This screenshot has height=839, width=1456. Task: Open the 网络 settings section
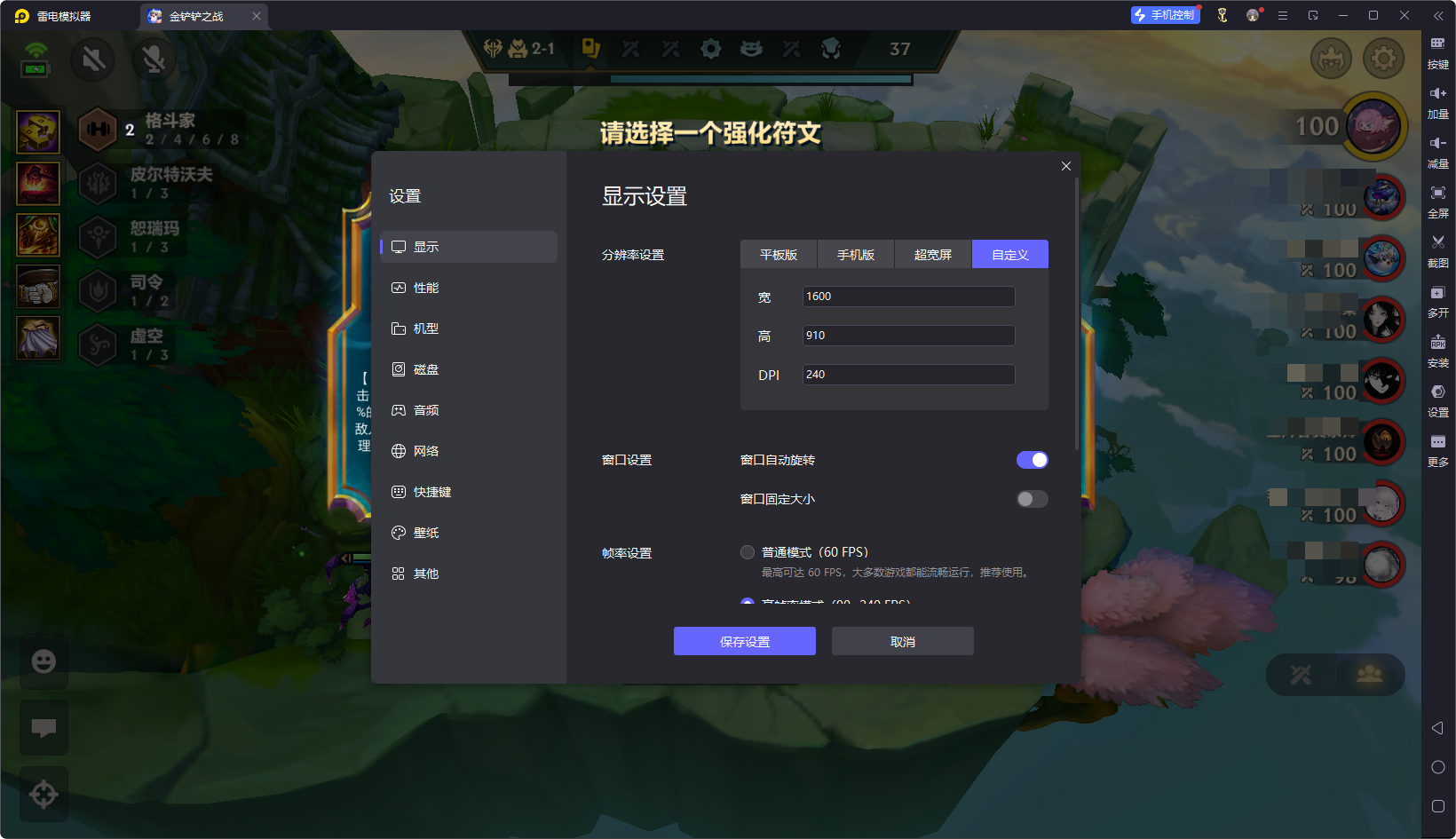[x=469, y=451]
